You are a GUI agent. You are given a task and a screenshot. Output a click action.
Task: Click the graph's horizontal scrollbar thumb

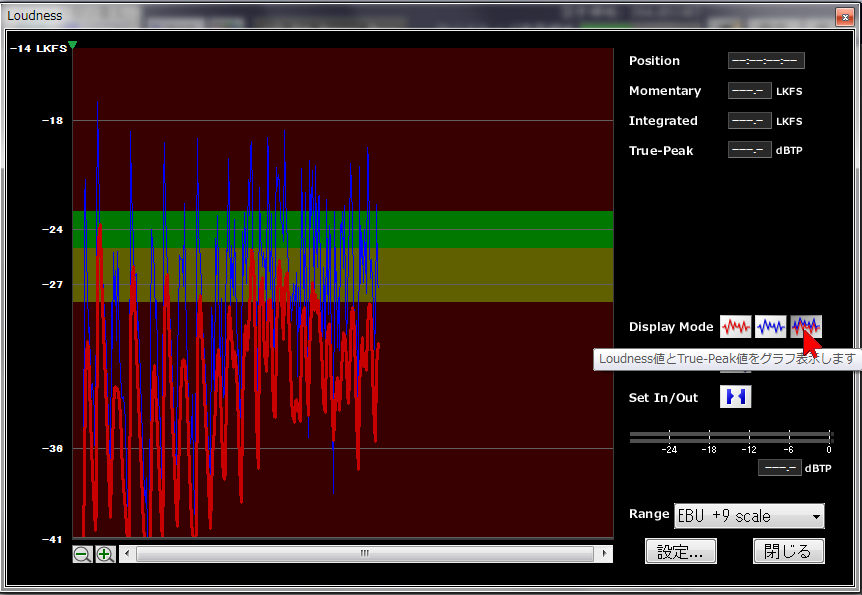point(364,553)
